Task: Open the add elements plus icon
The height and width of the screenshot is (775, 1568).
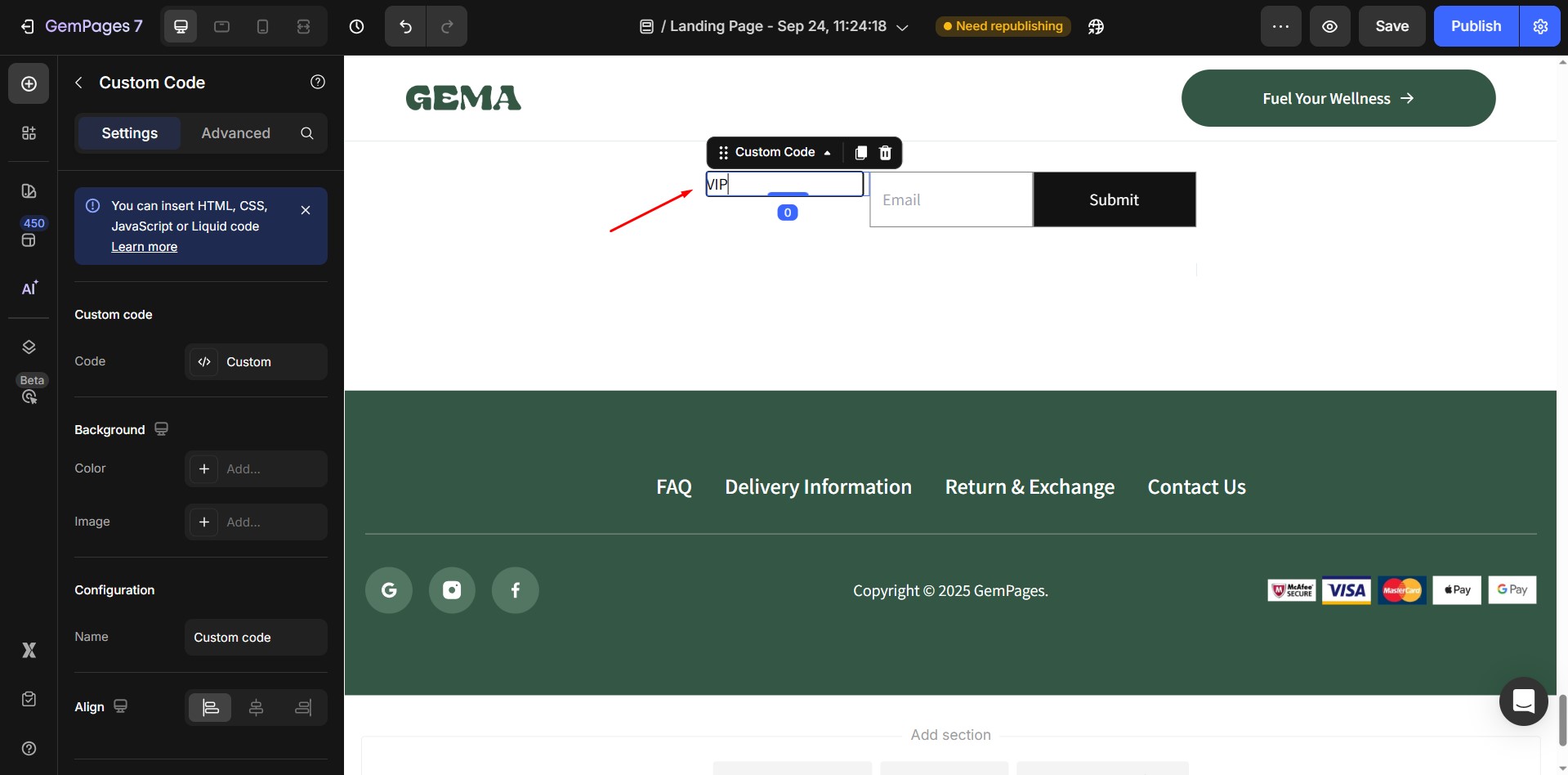Action: (29, 83)
